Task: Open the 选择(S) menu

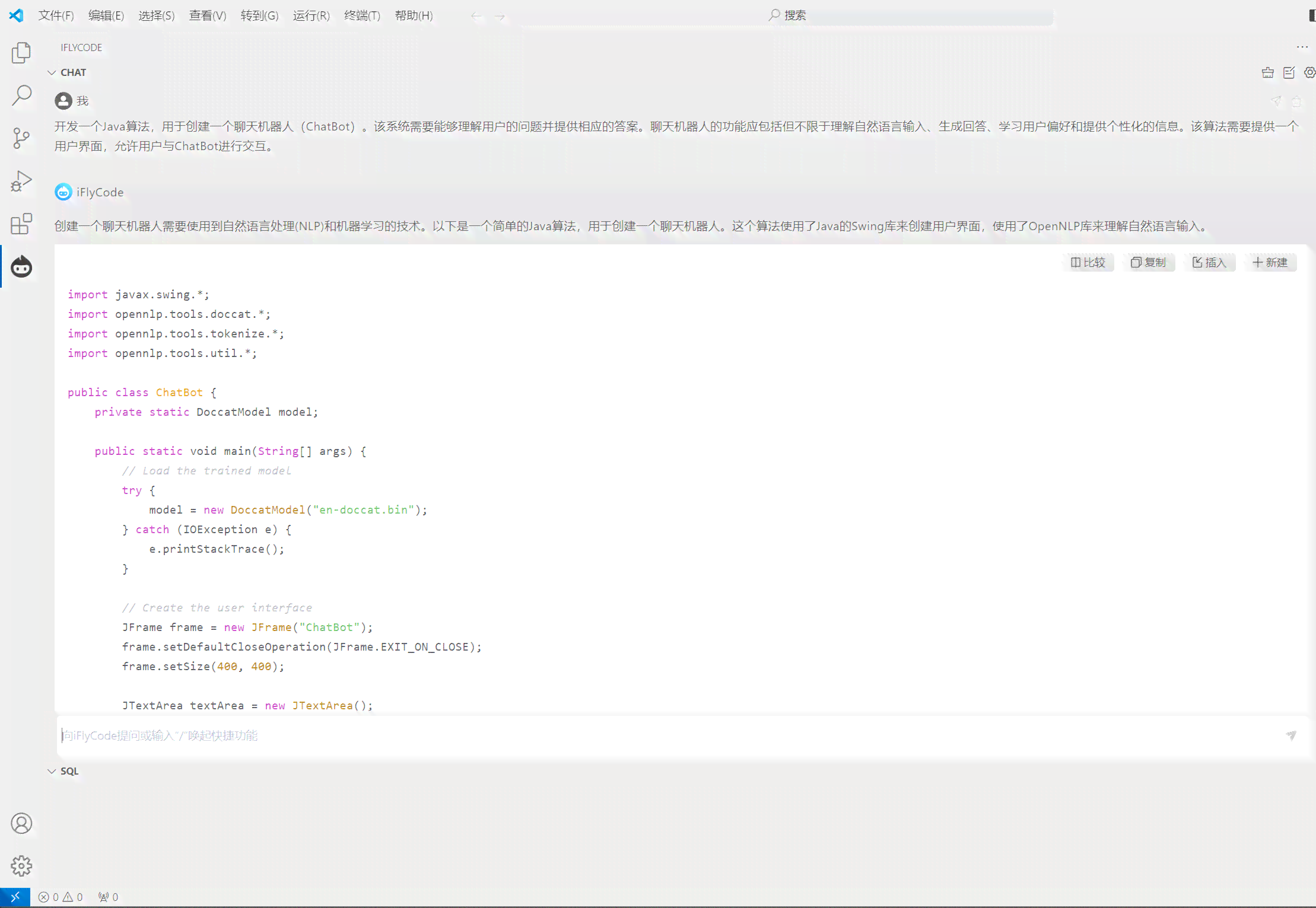Action: tap(157, 15)
